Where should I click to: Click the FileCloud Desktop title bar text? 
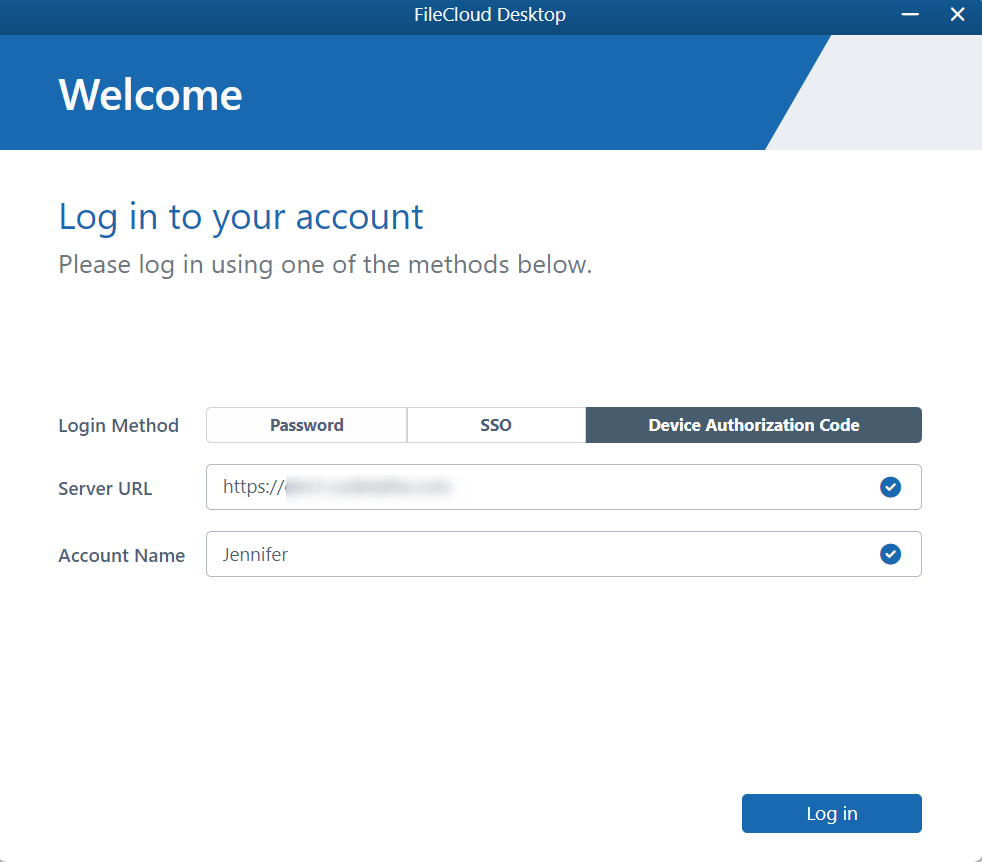tap(490, 15)
